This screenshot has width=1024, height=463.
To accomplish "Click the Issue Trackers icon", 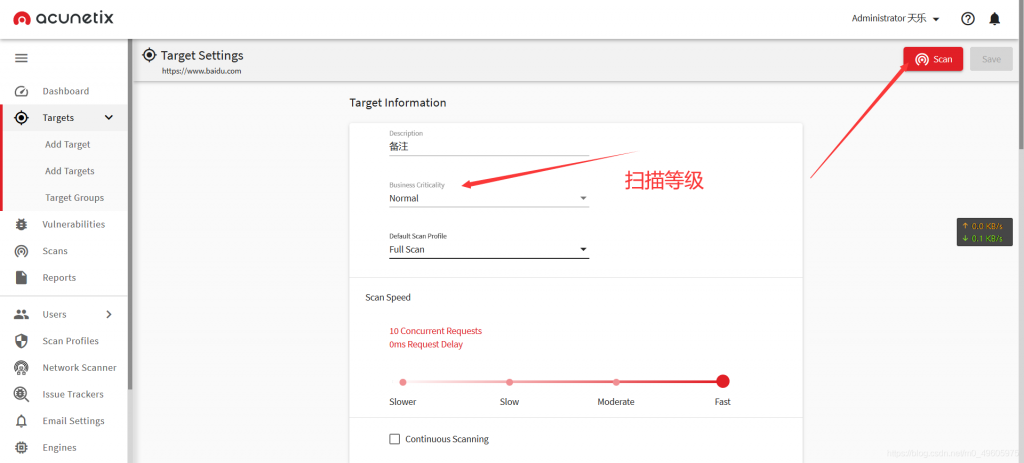I will (x=22, y=394).
